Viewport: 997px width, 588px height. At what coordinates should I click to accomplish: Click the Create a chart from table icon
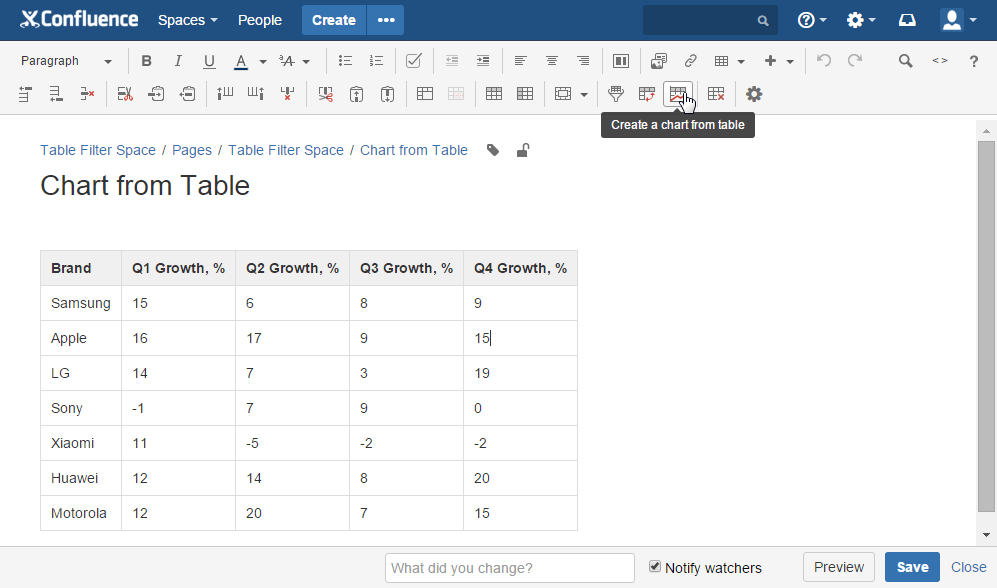[x=679, y=94]
